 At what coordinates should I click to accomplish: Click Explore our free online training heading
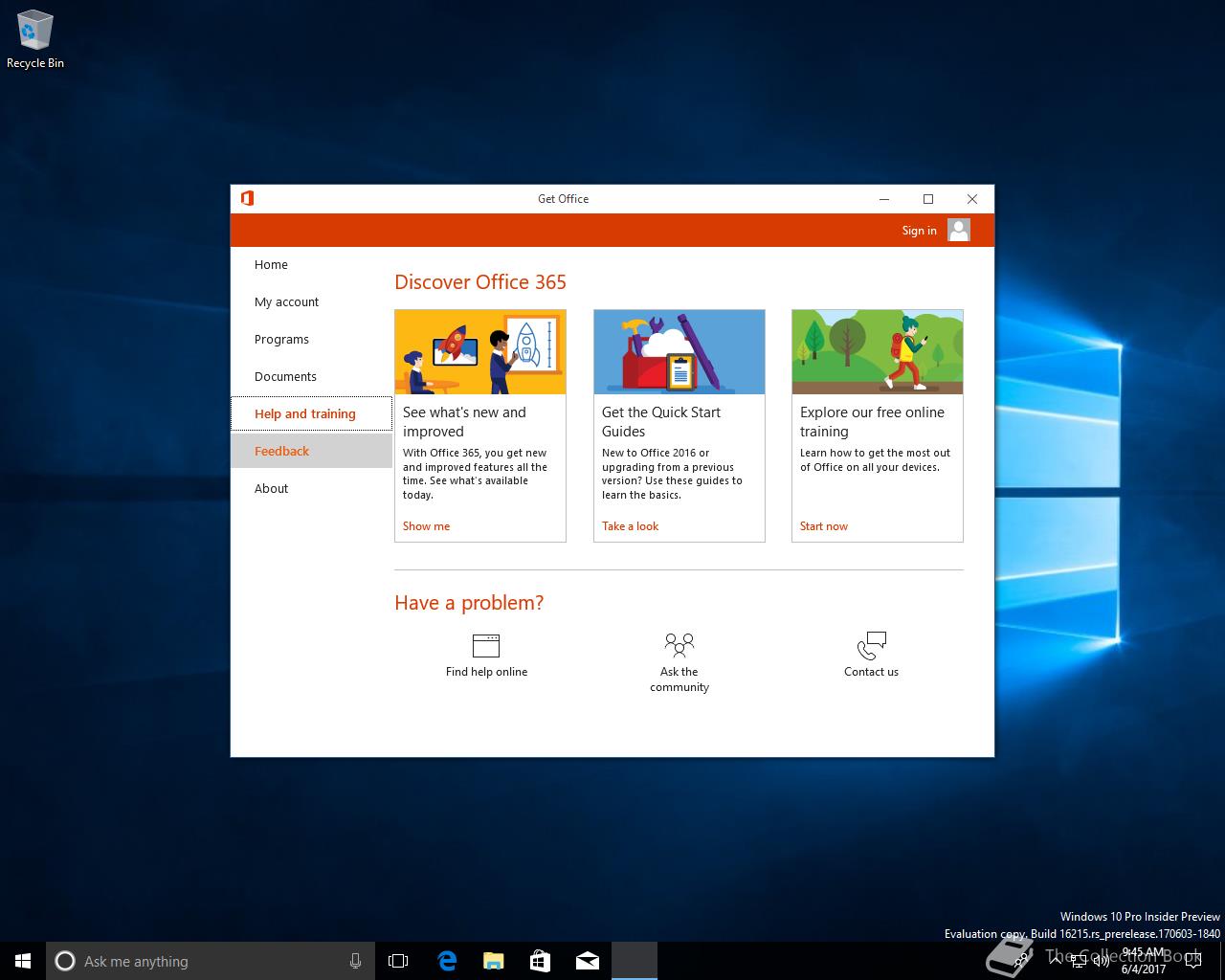(872, 422)
